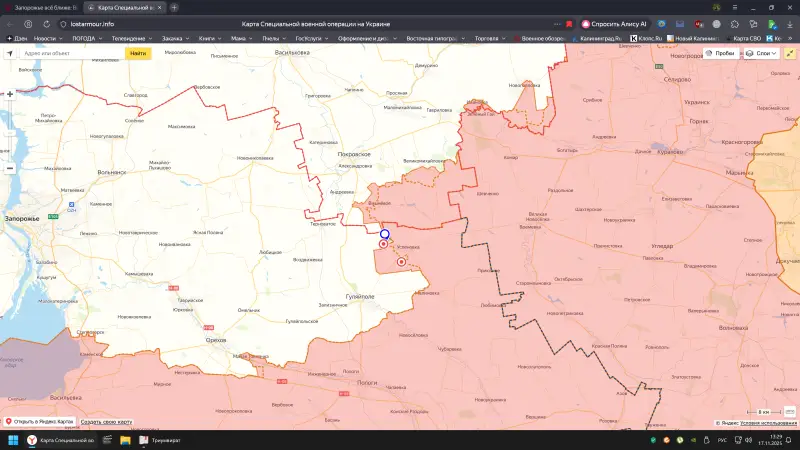Click the map zoom out minus button

[x=10, y=167]
